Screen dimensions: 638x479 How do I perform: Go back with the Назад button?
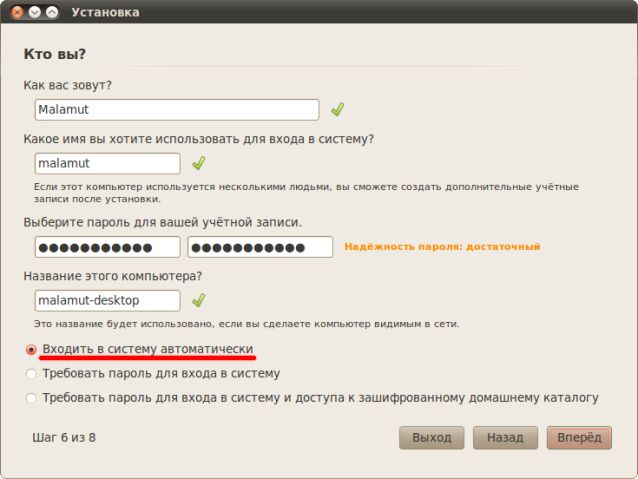[505, 437]
